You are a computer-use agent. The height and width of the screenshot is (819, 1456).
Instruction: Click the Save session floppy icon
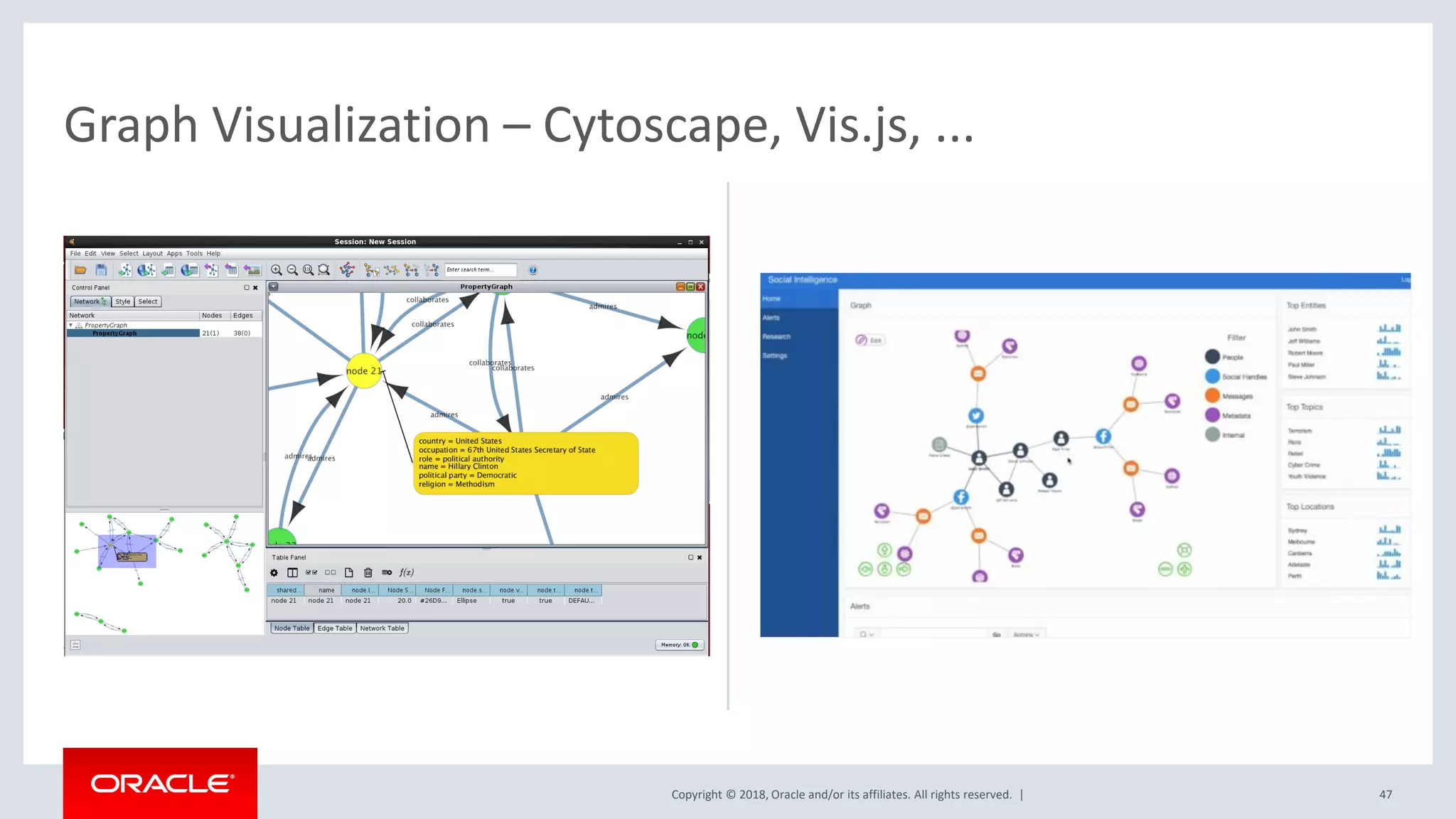click(101, 270)
